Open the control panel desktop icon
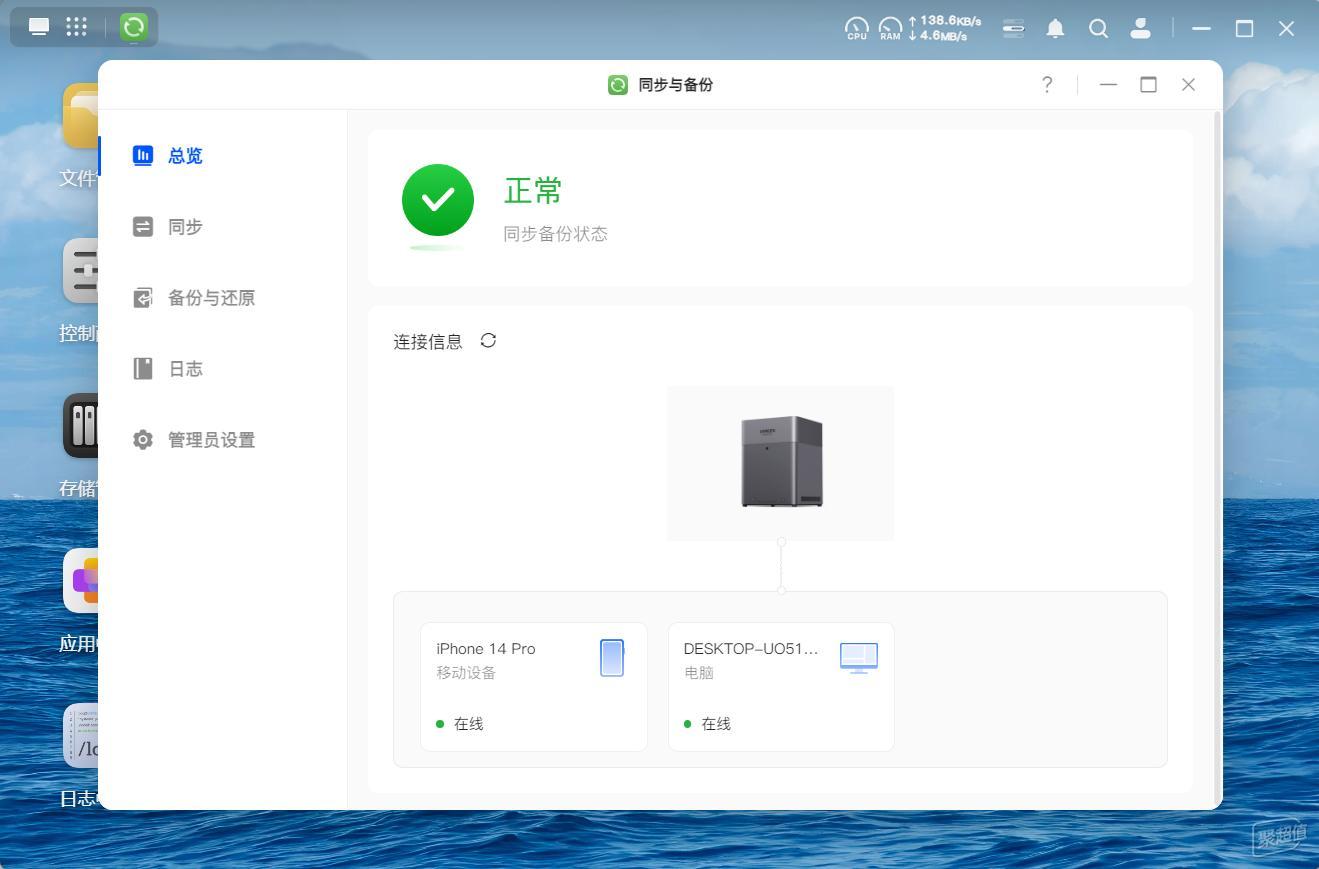This screenshot has width=1319, height=869. click(81, 271)
